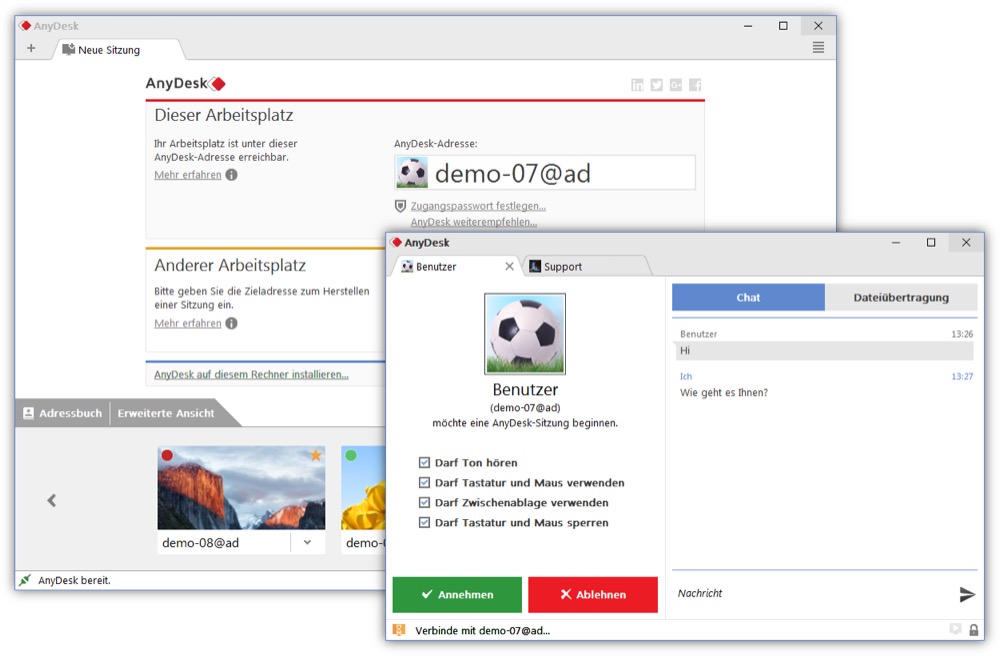The height and width of the screenshot is (656, 1000).
Task: Click the Dieser Arbeitsplatz heading
Action: pos(224,115)
